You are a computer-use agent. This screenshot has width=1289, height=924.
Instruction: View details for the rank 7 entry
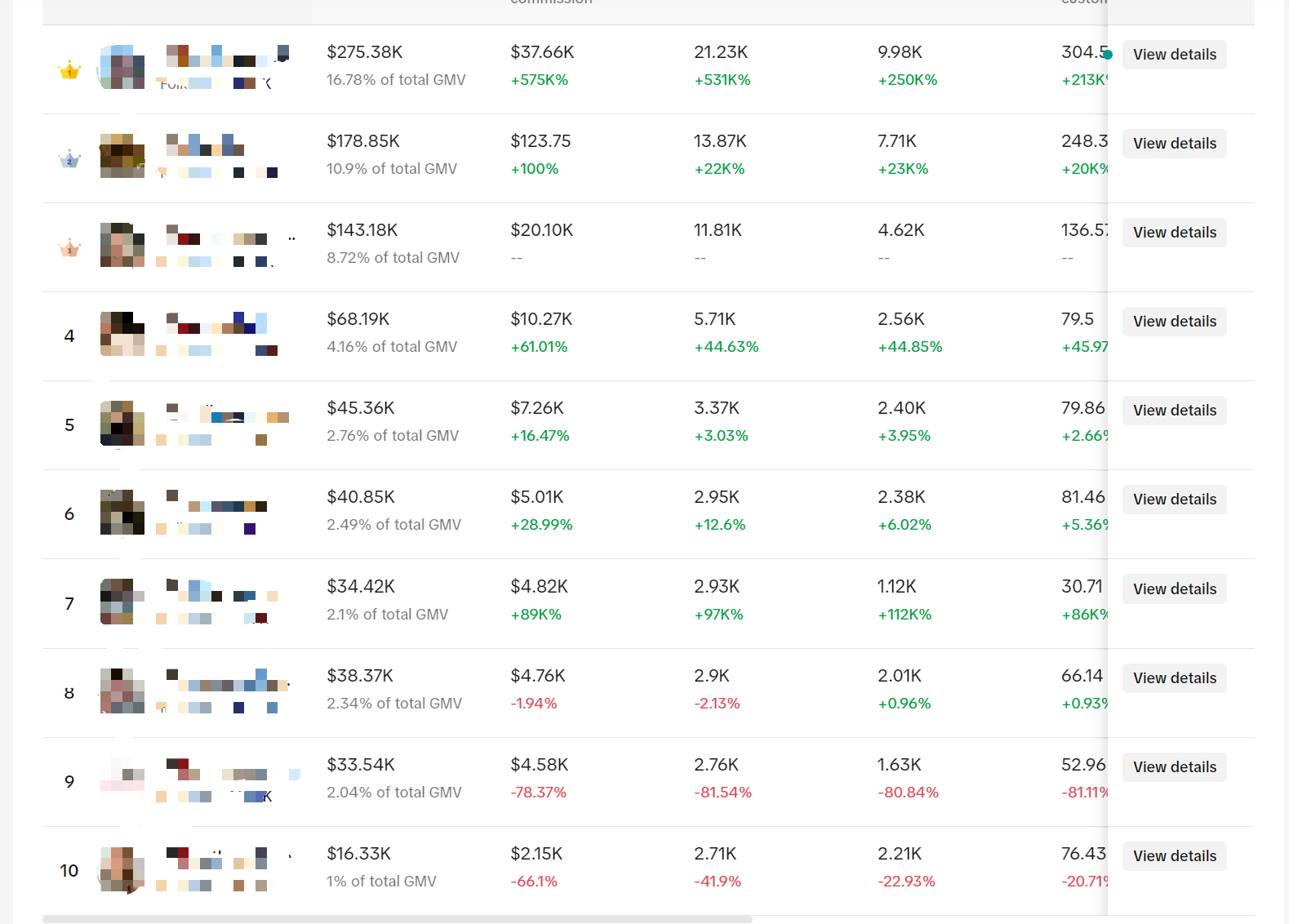1174,589
